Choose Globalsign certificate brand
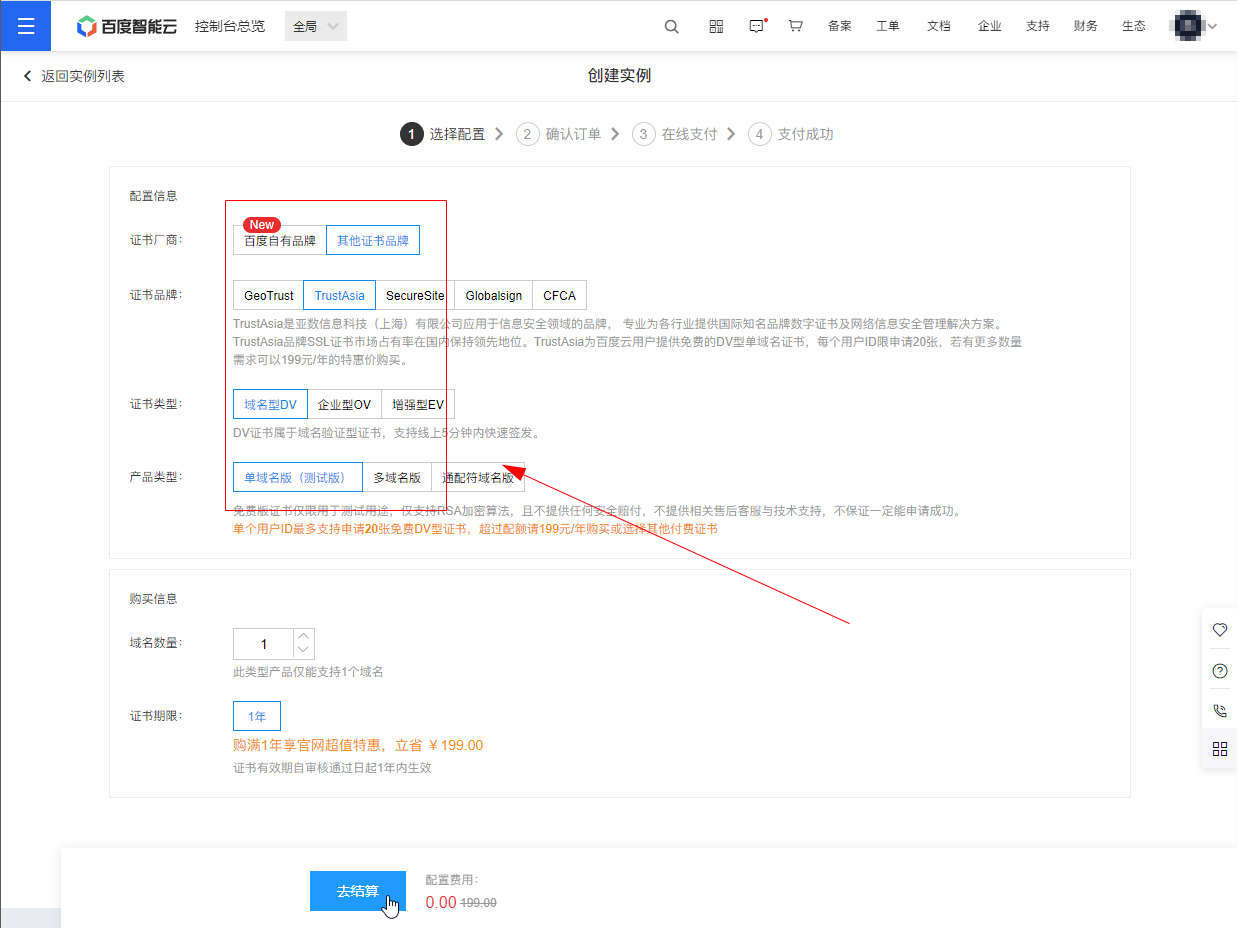This screenshot has height=928, width=1237. click(494, 296)
